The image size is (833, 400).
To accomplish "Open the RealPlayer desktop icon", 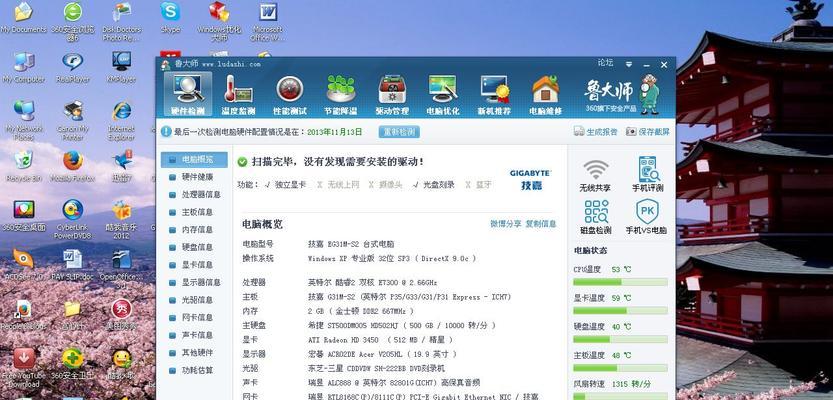I will [73, 68].
